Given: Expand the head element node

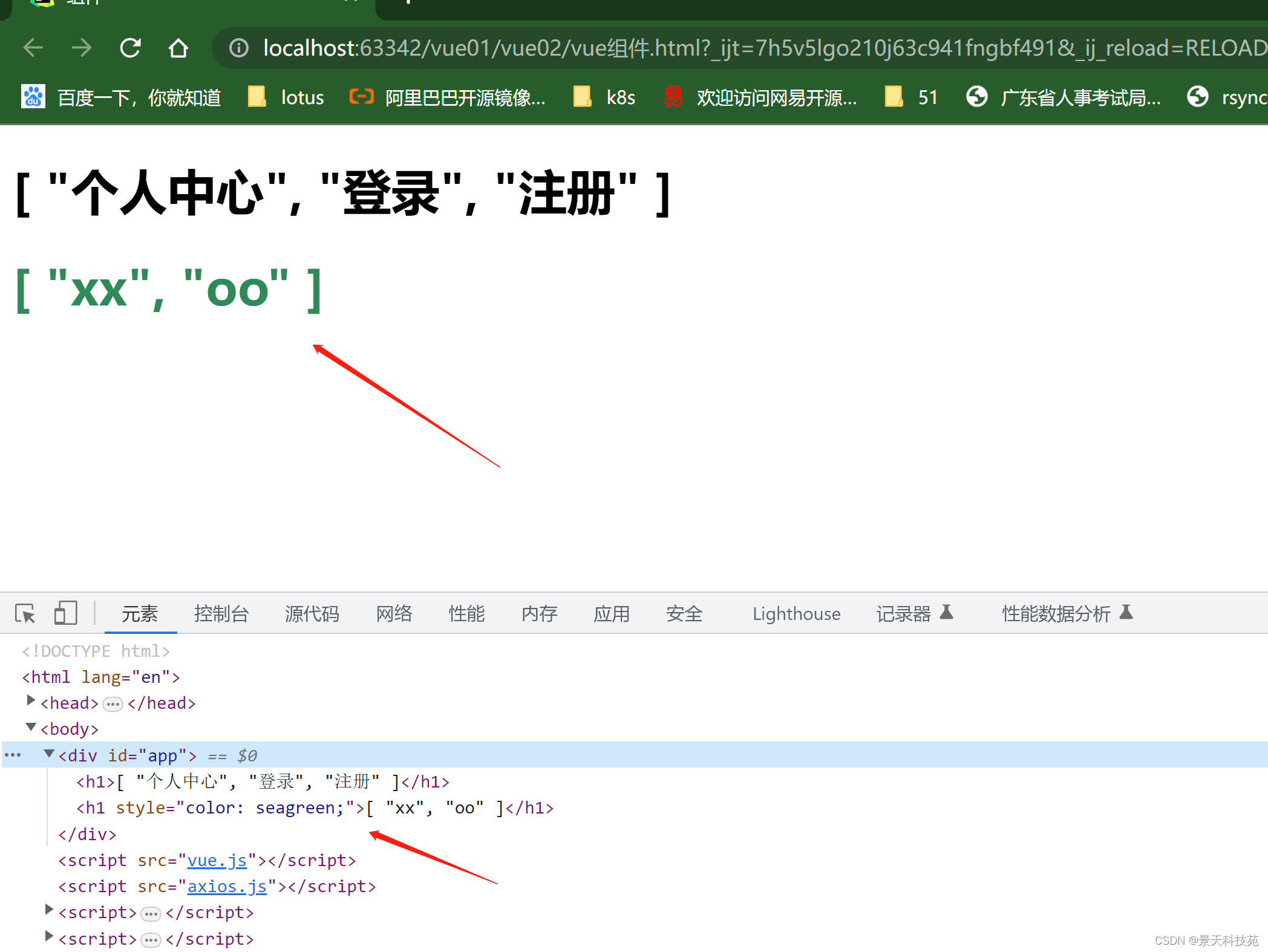Looking at the screenshot, I should [x=30, y=701].
